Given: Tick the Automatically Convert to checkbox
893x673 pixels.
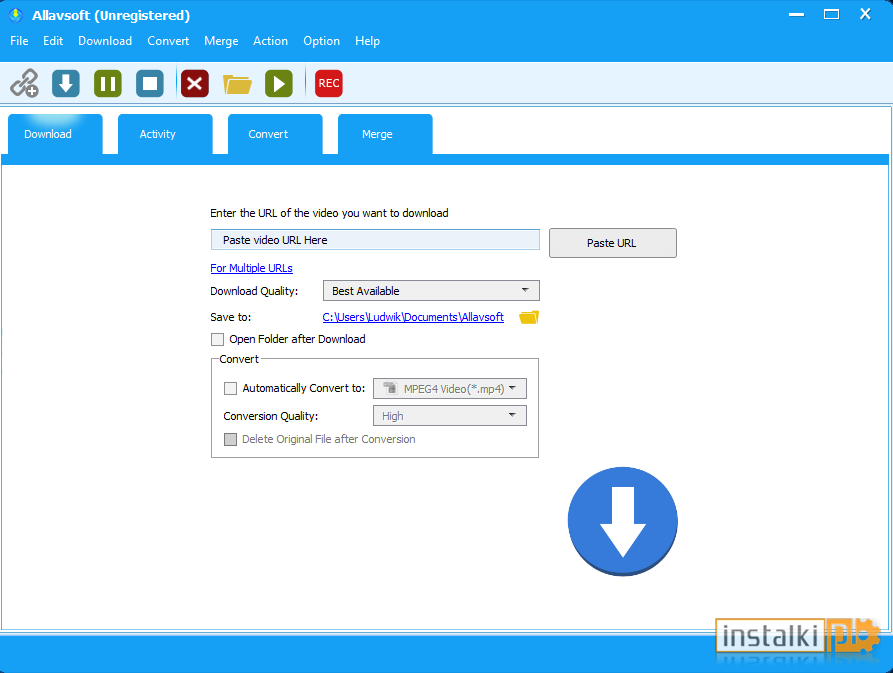Looking at the screenshot, I should tap(231, 389).
